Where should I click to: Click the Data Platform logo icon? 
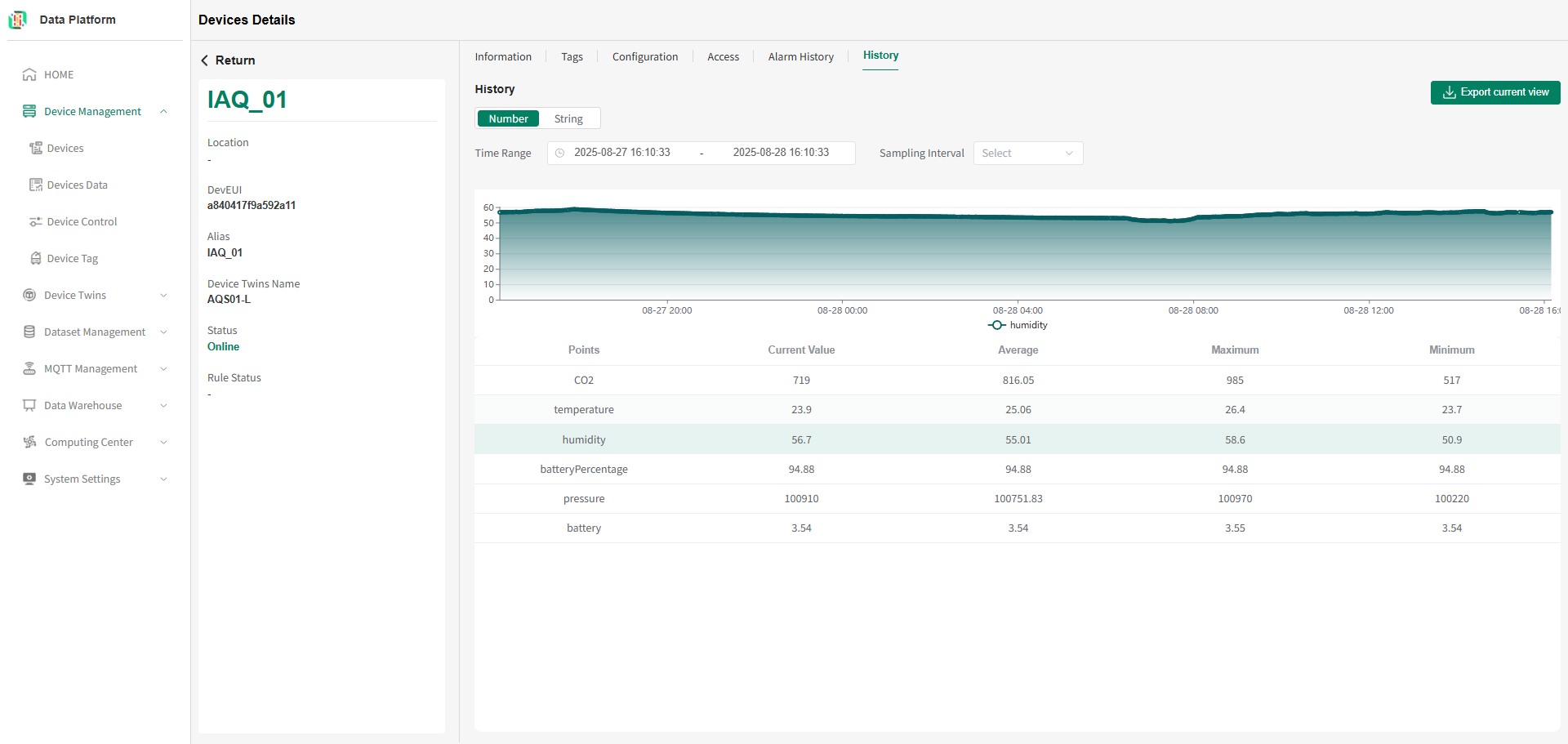[x=17, y=20]
